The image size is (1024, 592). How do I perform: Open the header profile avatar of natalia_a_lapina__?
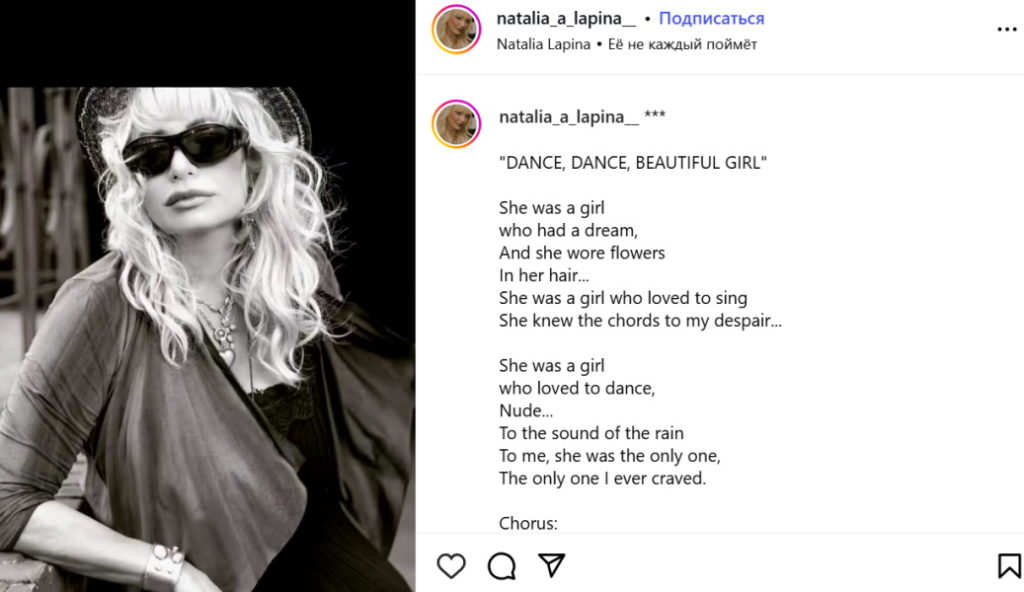click(456, 29)
